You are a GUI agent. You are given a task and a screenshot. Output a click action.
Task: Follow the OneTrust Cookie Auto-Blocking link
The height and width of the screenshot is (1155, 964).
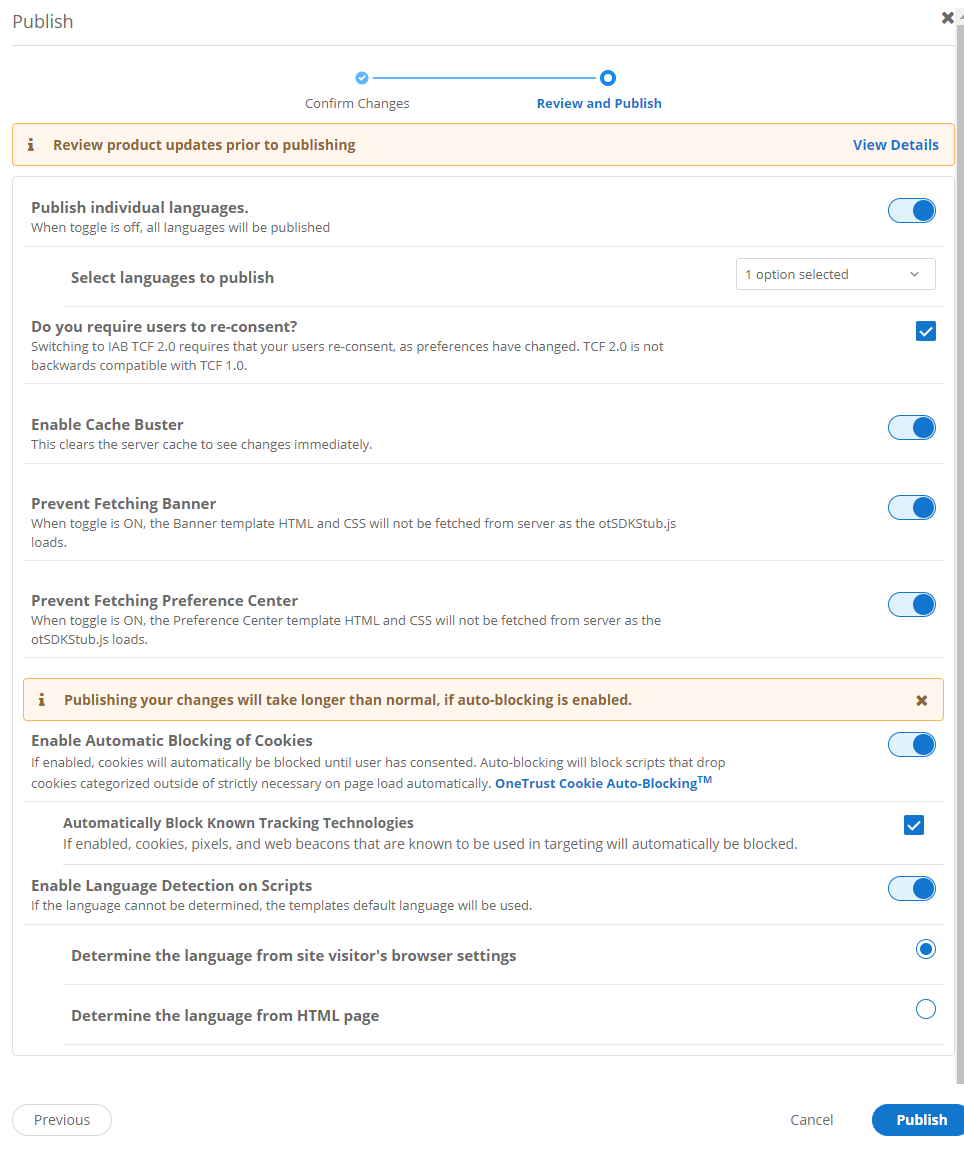pos(599,783)
